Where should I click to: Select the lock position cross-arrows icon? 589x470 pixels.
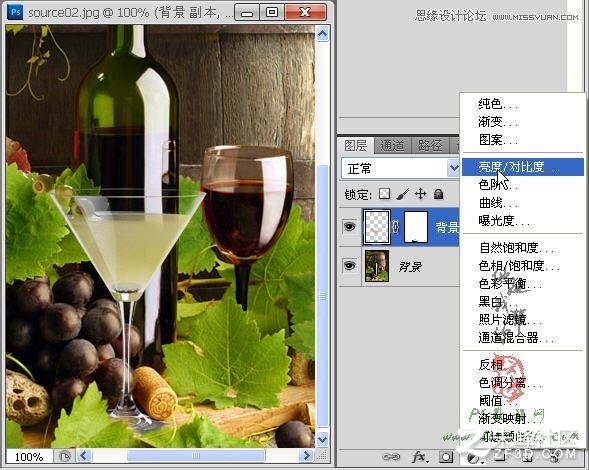coord(420,194)
